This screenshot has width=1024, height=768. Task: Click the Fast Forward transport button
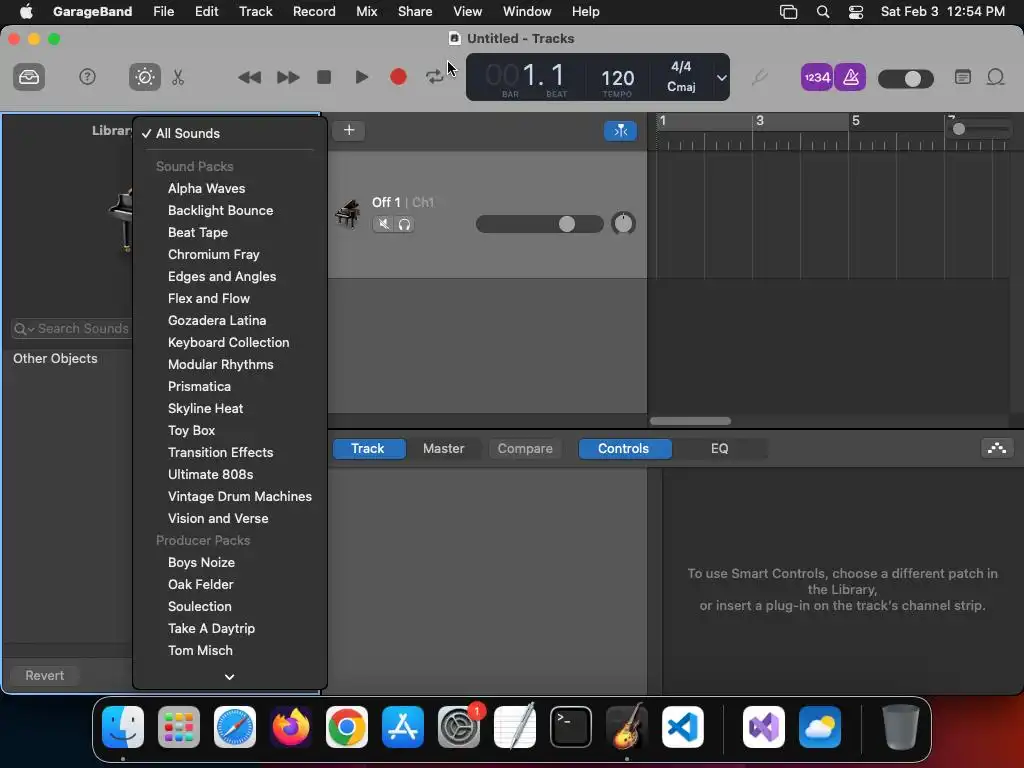coord(287,77)
